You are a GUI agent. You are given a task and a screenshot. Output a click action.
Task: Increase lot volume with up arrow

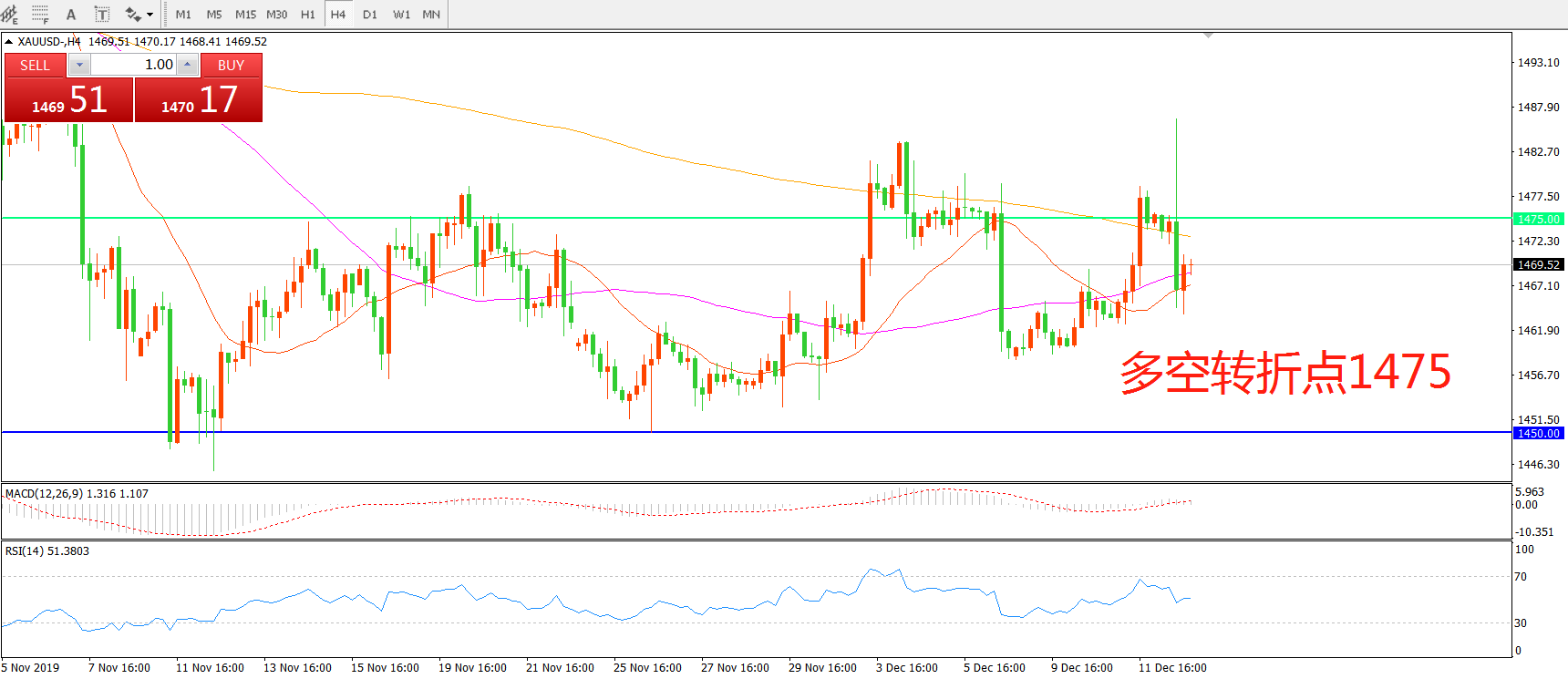point(187,65)
